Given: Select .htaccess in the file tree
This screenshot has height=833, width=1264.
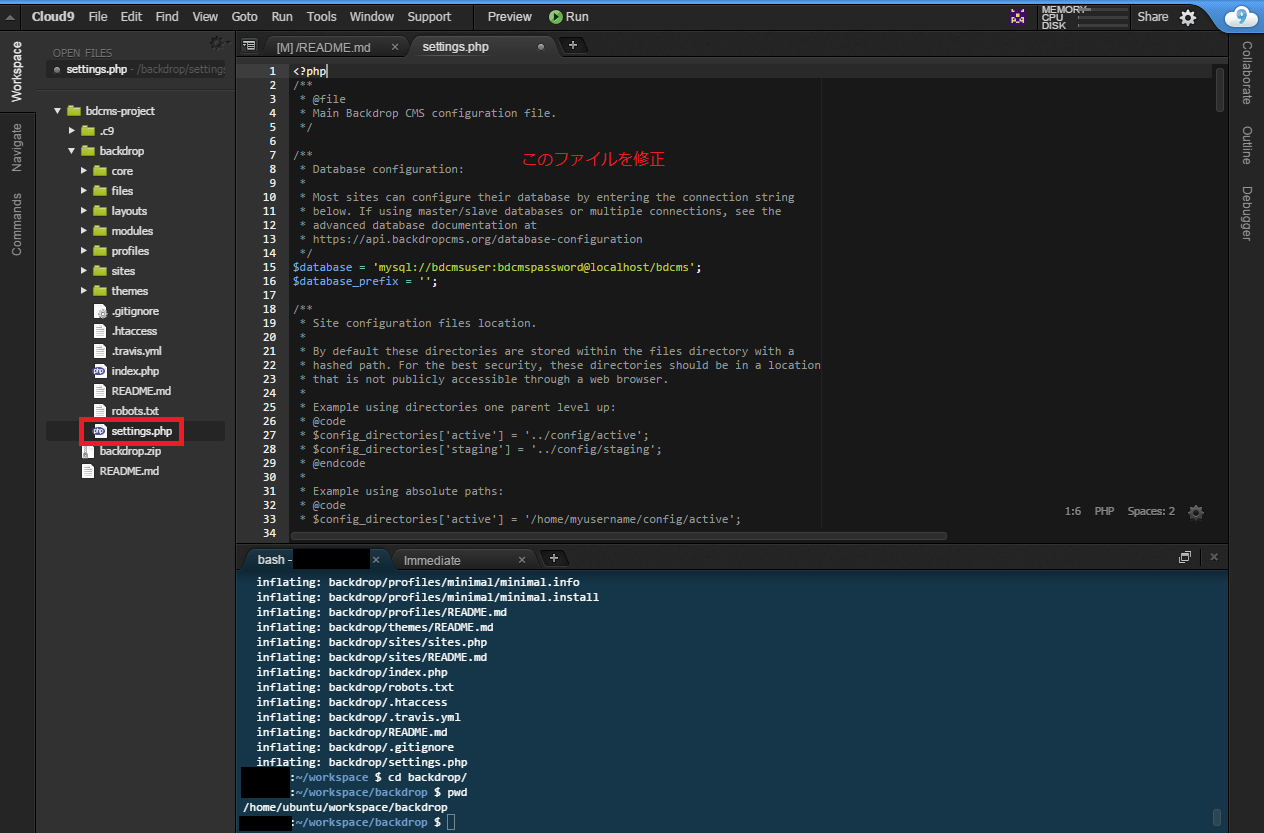Looking at the screenshot, I should tap(135, 331).
